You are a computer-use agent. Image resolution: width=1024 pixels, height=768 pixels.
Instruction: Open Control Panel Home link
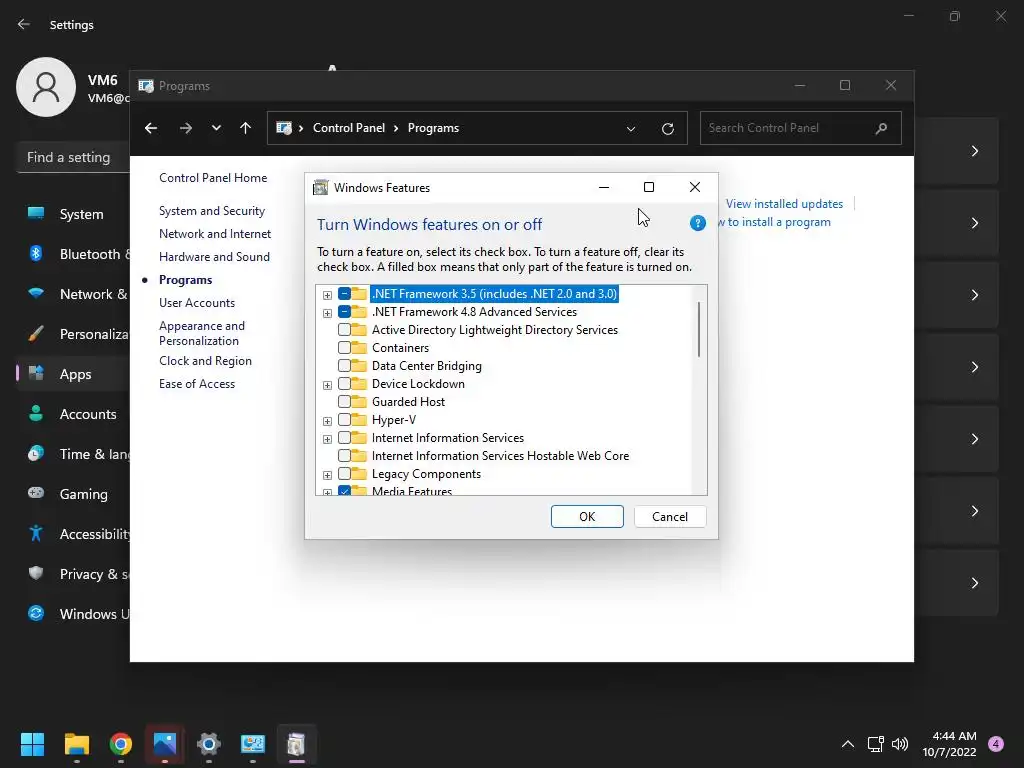tap(213, 178)
